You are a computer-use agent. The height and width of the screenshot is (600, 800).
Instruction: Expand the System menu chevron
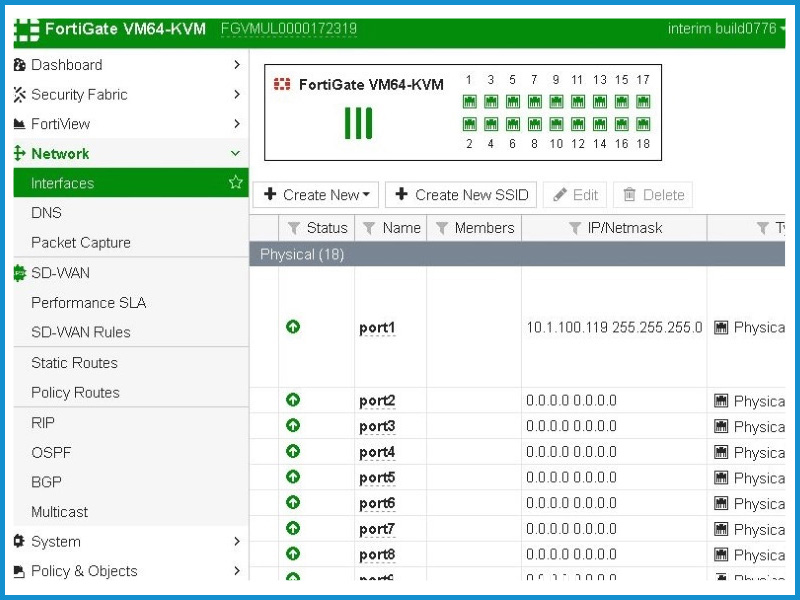tap(237, 541)
